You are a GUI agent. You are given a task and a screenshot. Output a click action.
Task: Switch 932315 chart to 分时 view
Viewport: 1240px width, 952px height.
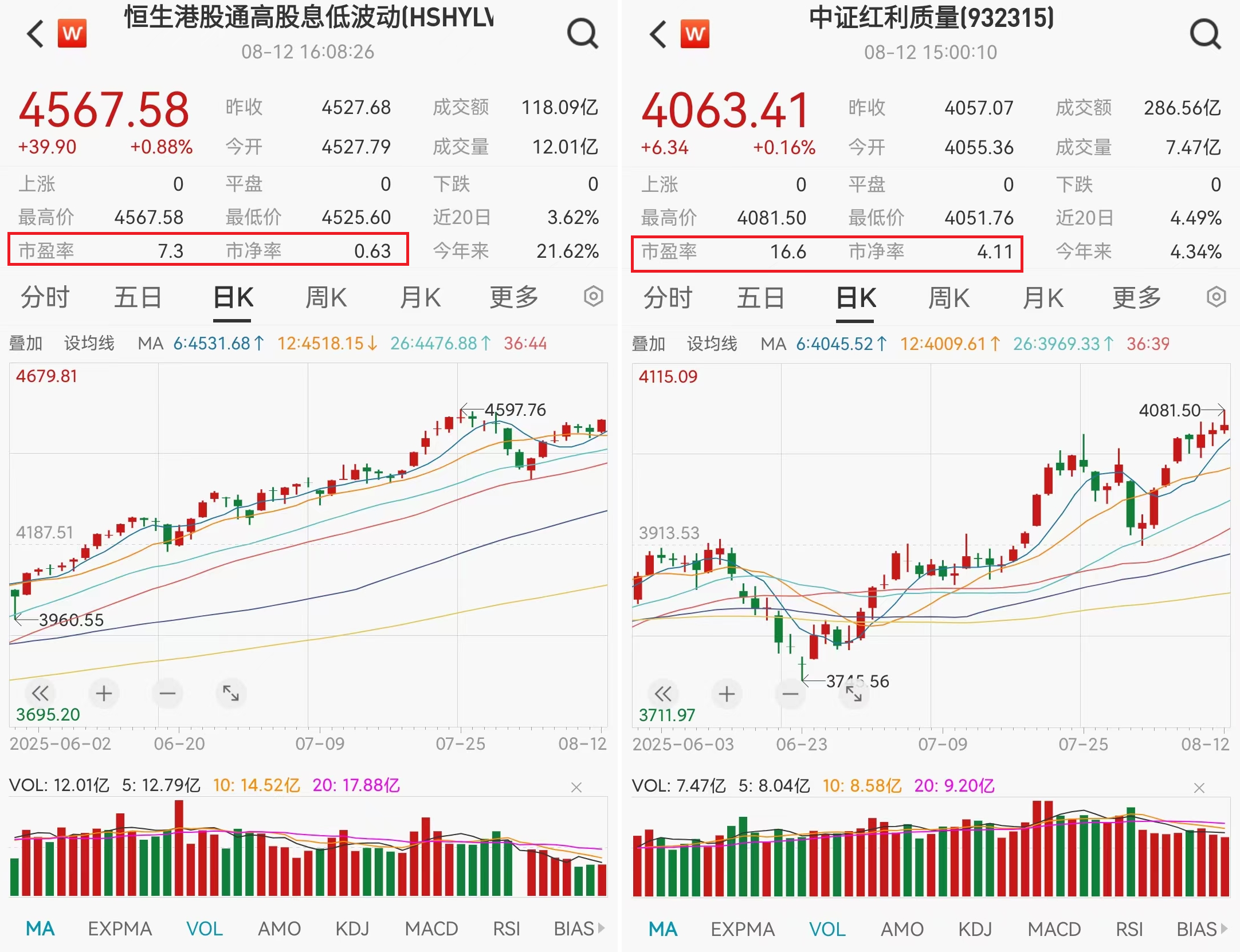(x=668, y=298)
